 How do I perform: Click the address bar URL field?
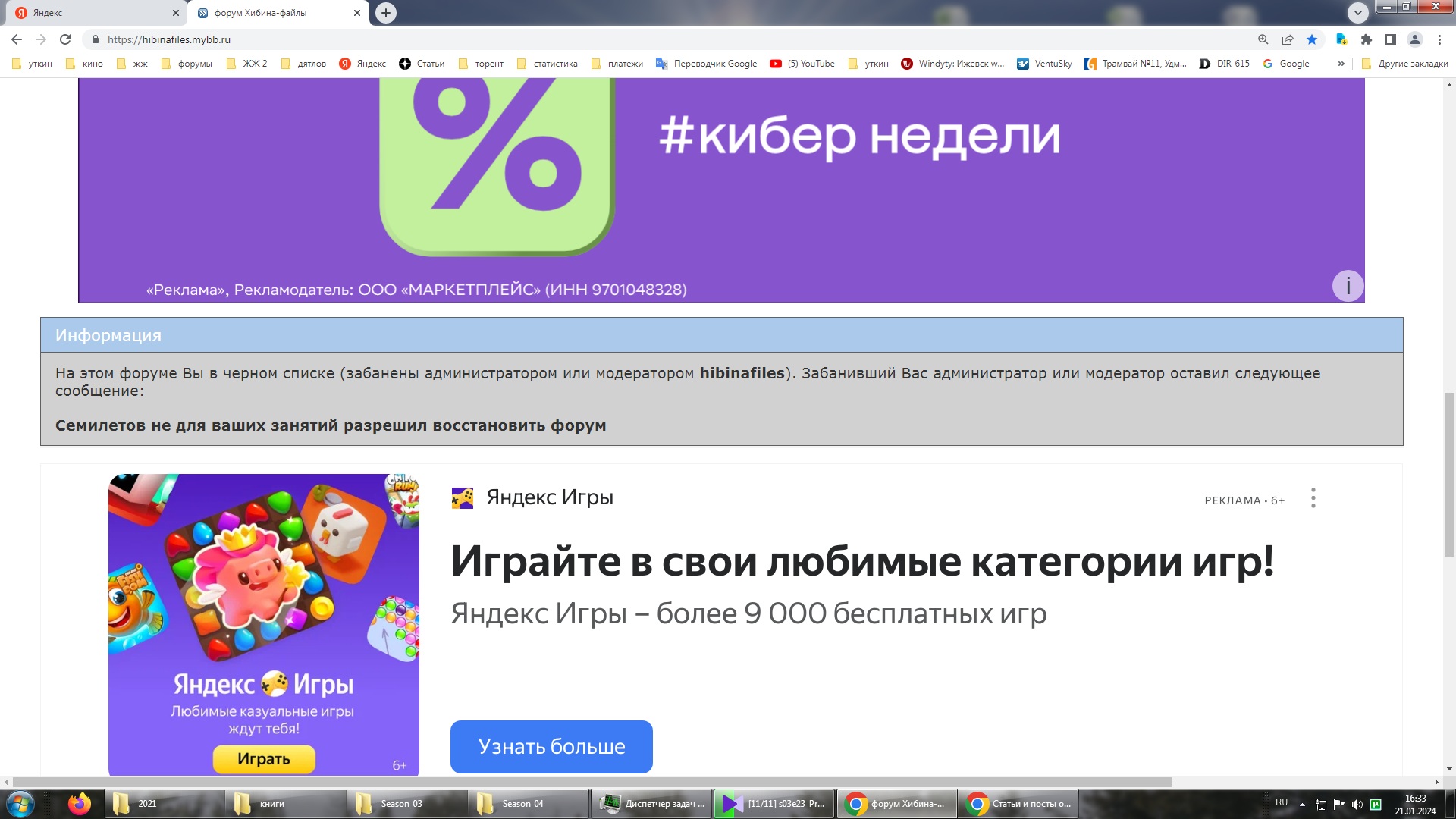click(667, 39)
